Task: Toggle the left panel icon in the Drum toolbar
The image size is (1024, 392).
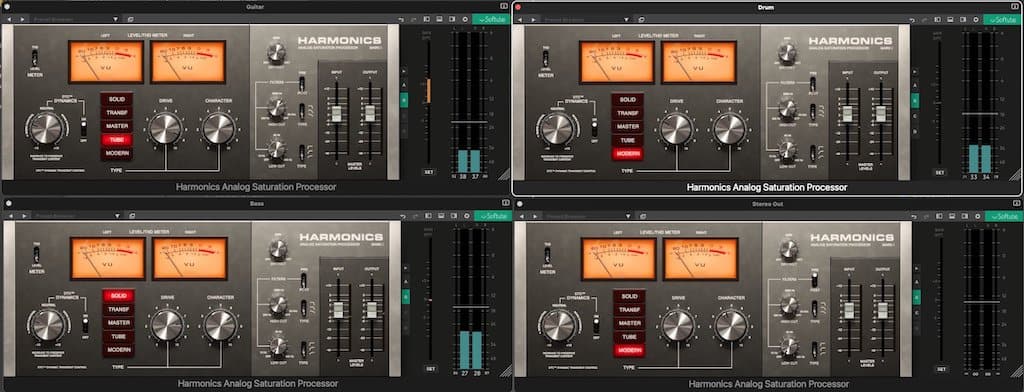Action: click(937, 20)
